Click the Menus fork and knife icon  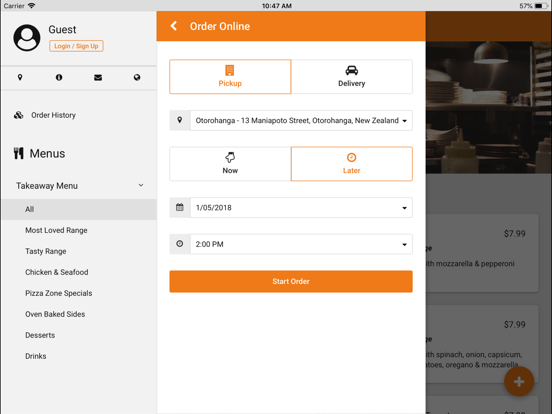pos(19,153)
